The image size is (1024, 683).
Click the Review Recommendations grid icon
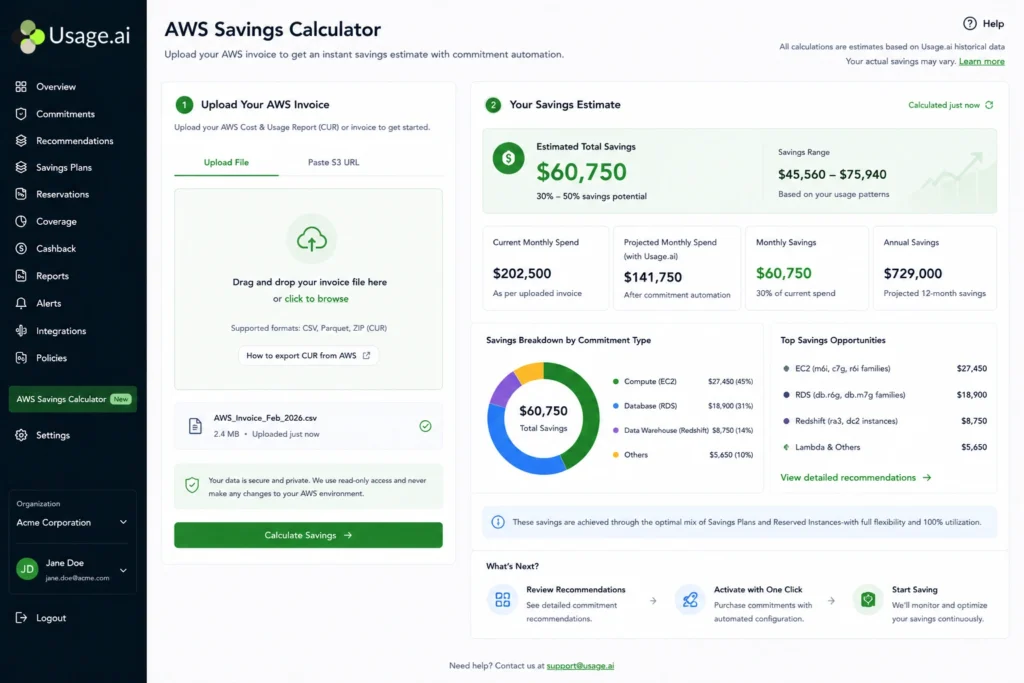click(503, 599)
